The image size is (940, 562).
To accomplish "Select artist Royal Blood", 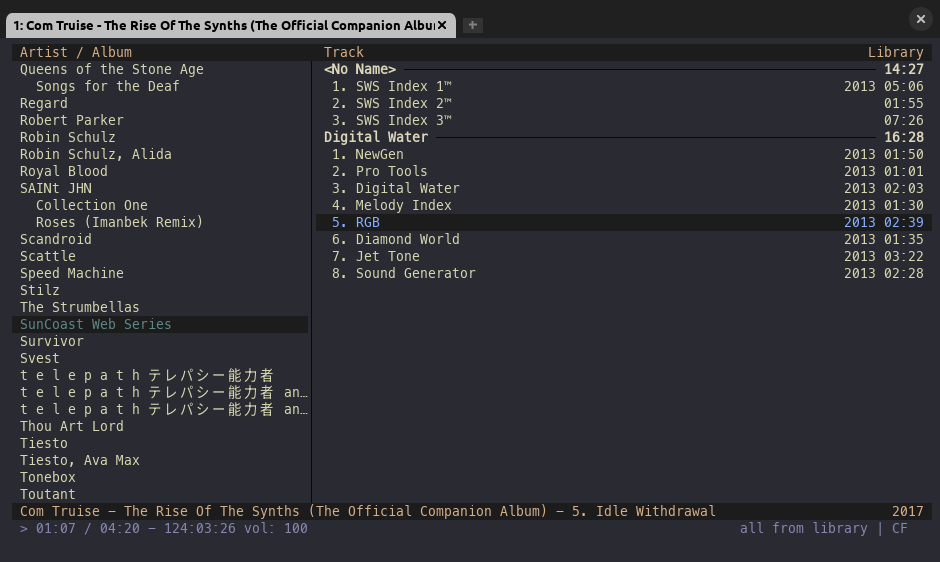I will (x=64, y=171).
